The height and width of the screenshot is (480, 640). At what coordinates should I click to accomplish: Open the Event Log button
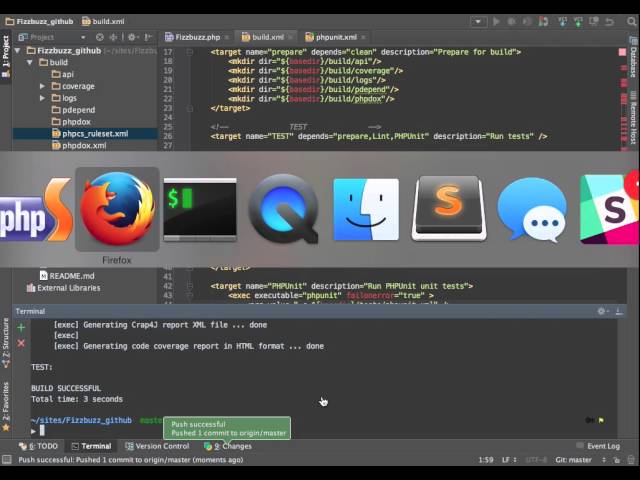coord(598,446)
